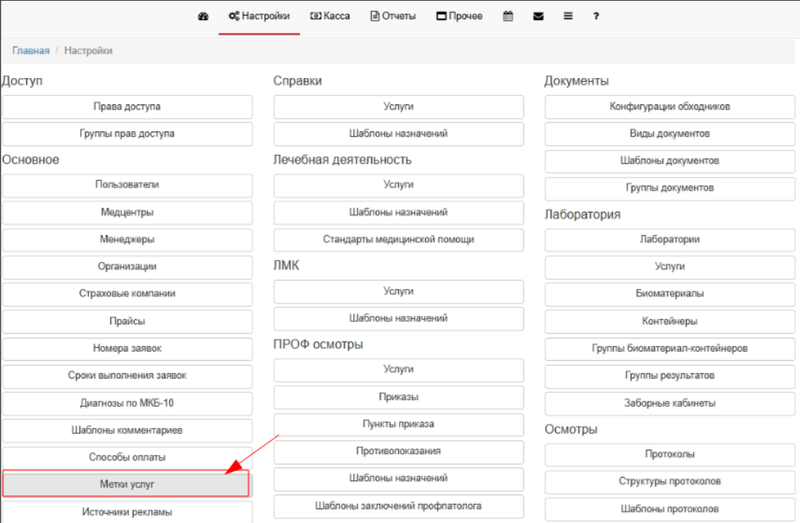This screenshot has height=523, width=800.
Task: Open the envelope messages icon
Action: (538, 17)
